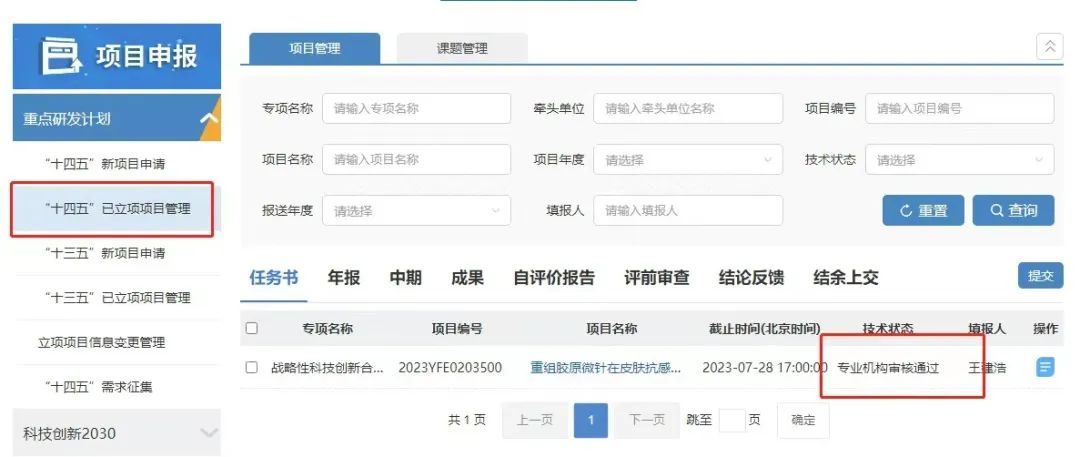Open the 技术状态 dropdown
Screen dimensions: 1080x457
pos(958,160)
